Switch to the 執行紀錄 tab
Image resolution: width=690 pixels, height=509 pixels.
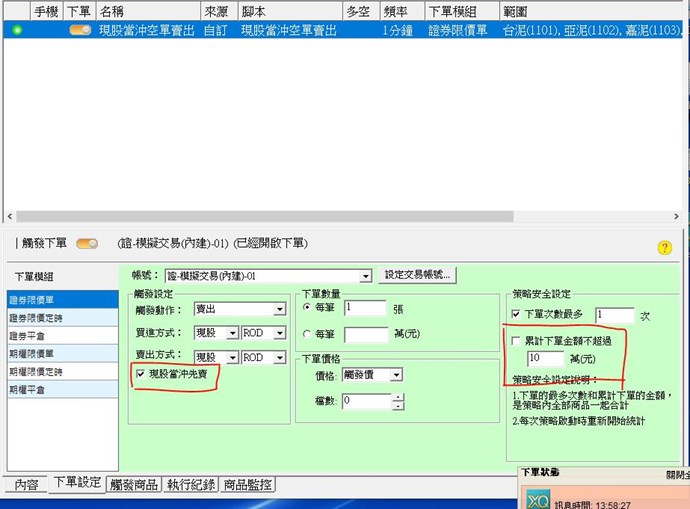[x=191, y=485]
